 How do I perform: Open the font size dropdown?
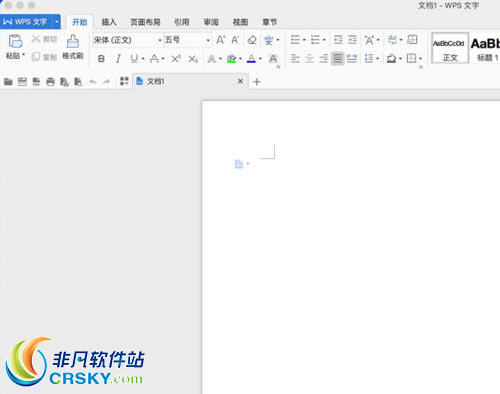point(208,40)
